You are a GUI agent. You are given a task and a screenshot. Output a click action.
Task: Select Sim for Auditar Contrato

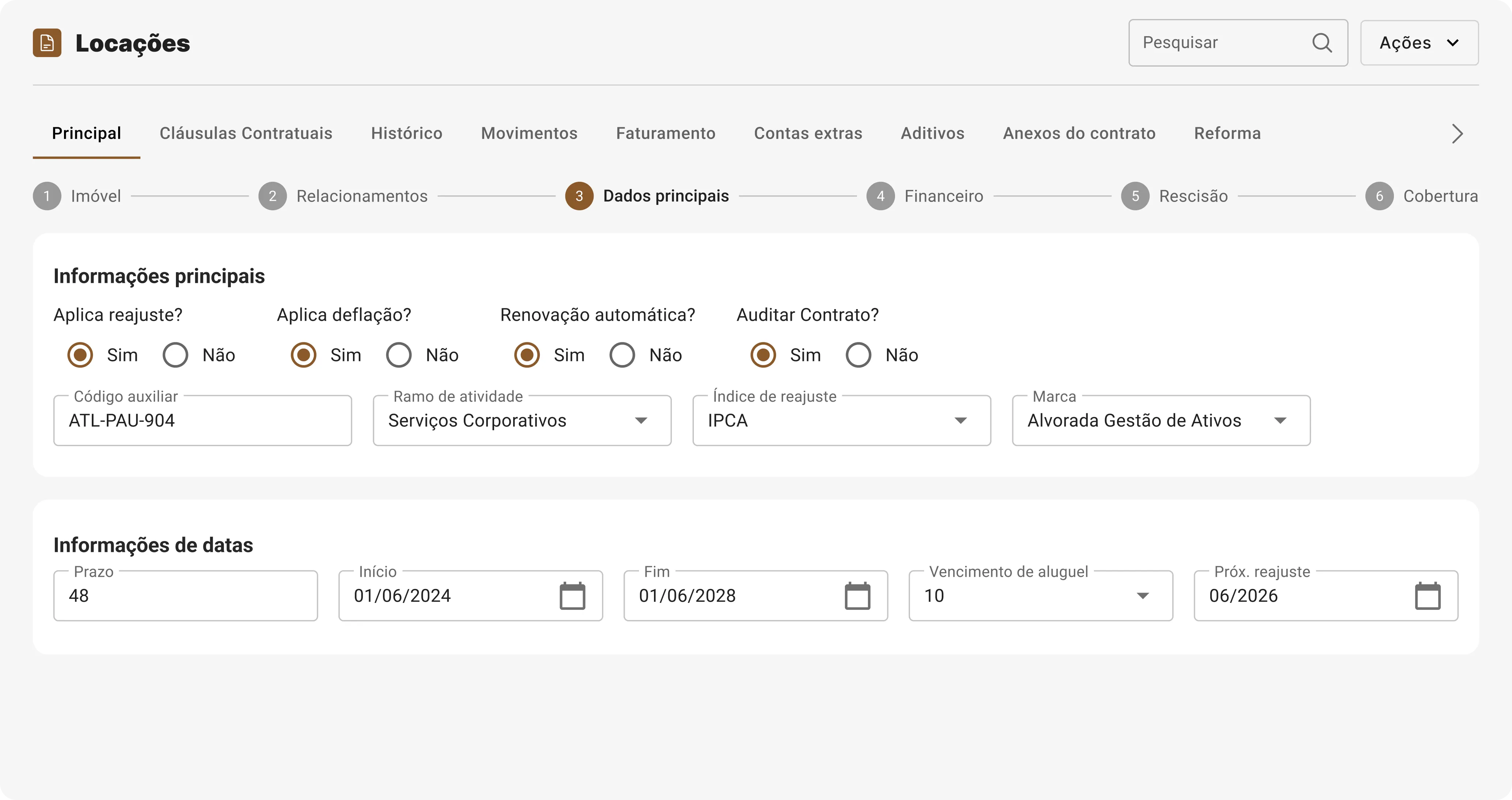[x=764, y=355]
